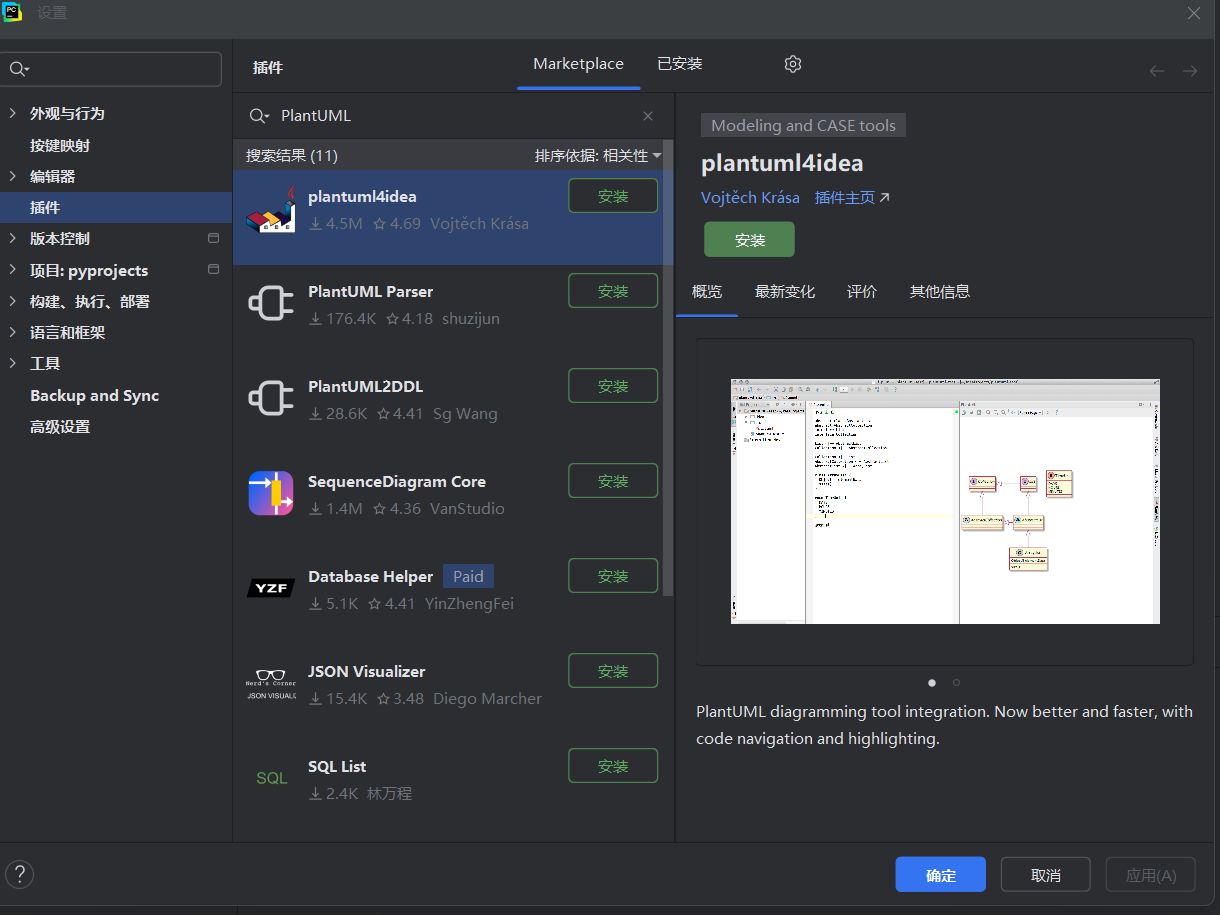
Task: Expand the 版本控制 tree node
Action: (13, 238)
